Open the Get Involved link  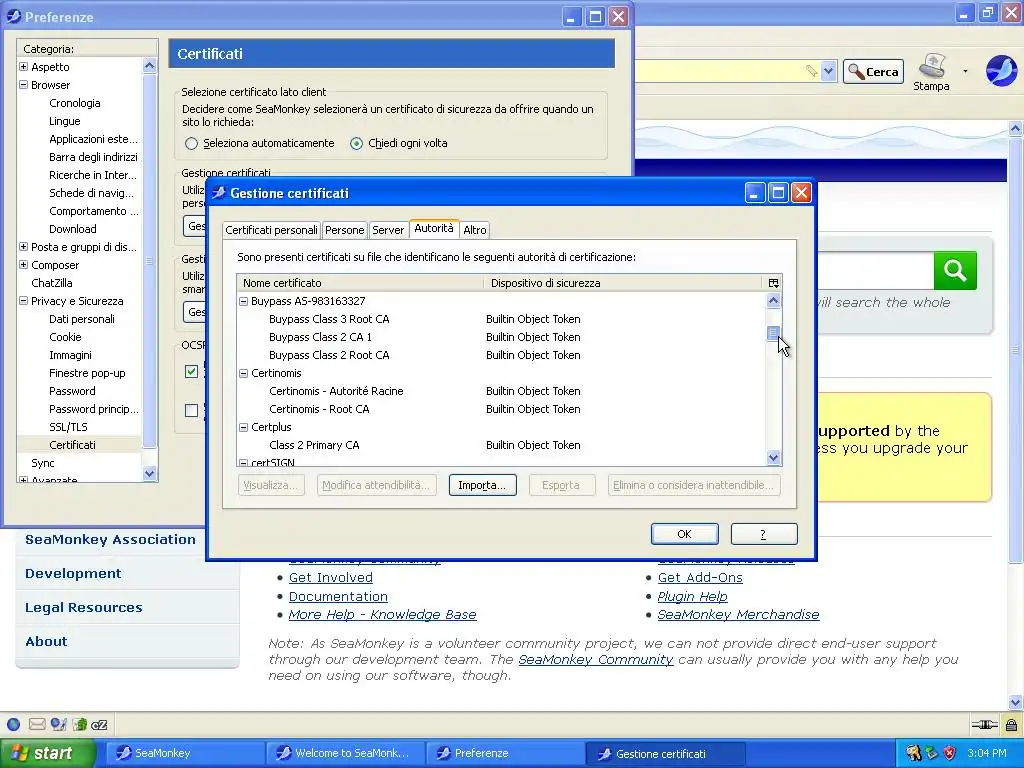(x=330, y=577)
